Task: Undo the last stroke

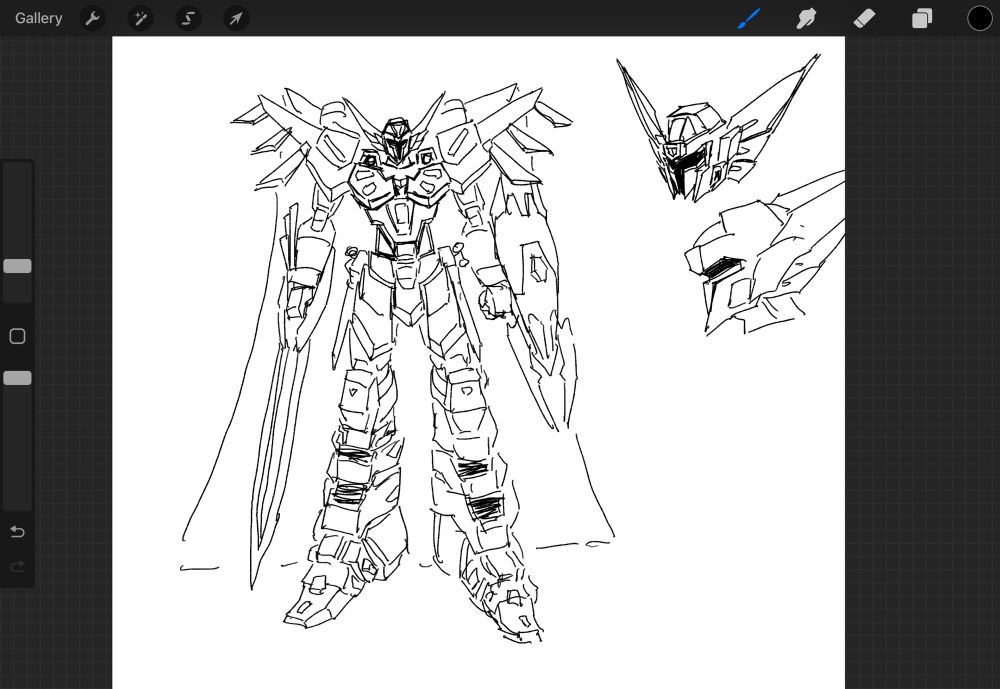Action: tap(17, 531)
